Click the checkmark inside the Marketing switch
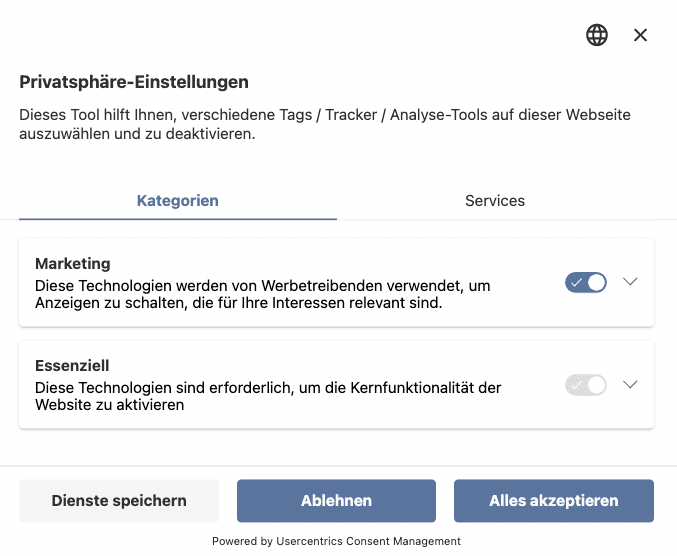This screenshot has height=556, width=677. click(576, 283)
